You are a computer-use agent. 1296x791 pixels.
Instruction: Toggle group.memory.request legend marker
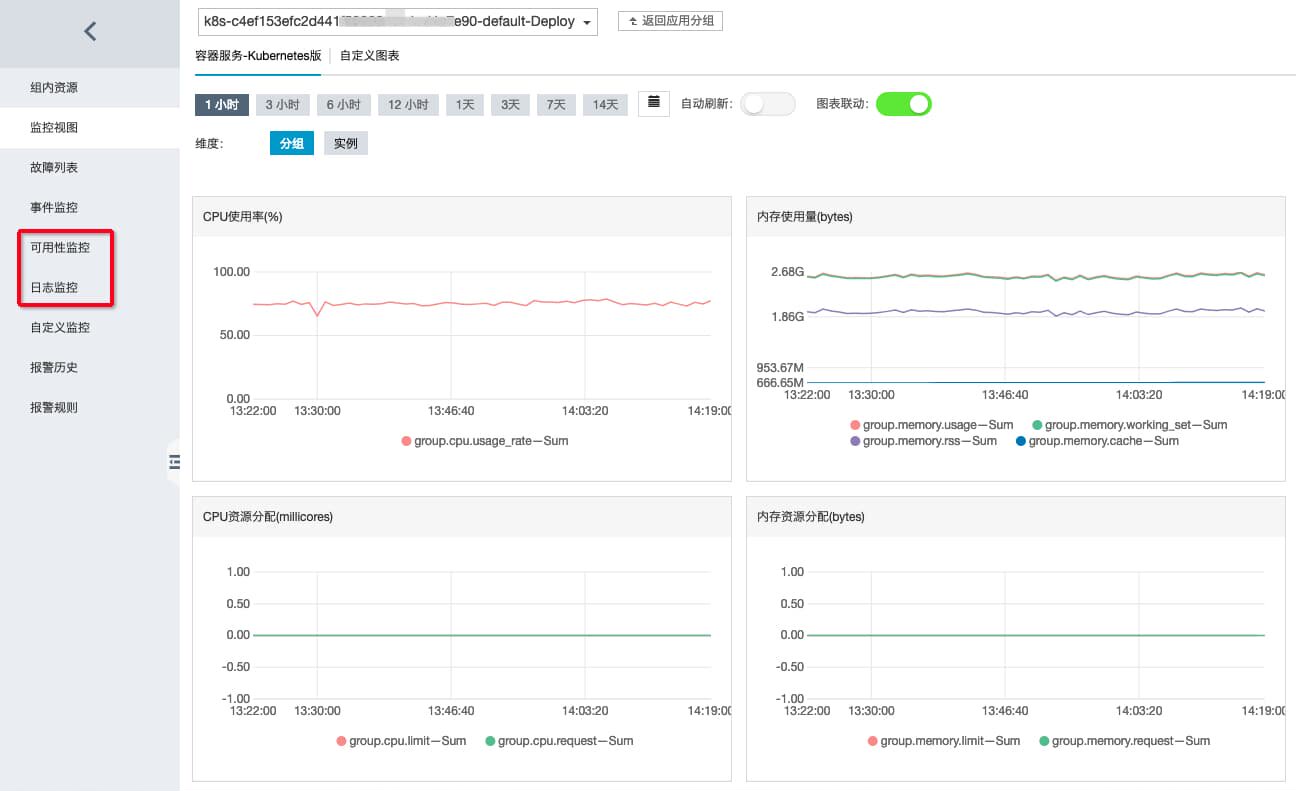(x=1044, y=741)
